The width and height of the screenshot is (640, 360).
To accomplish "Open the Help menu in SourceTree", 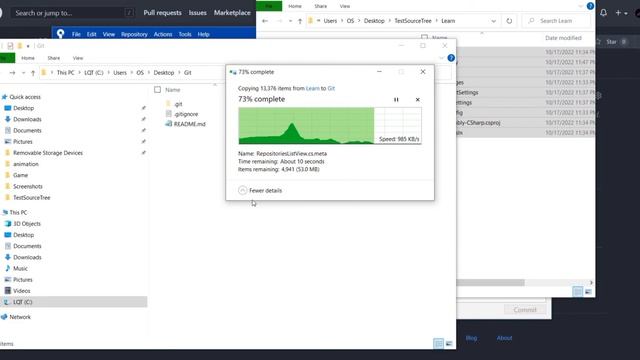I will pyautogui.click(x=203, y=34).
